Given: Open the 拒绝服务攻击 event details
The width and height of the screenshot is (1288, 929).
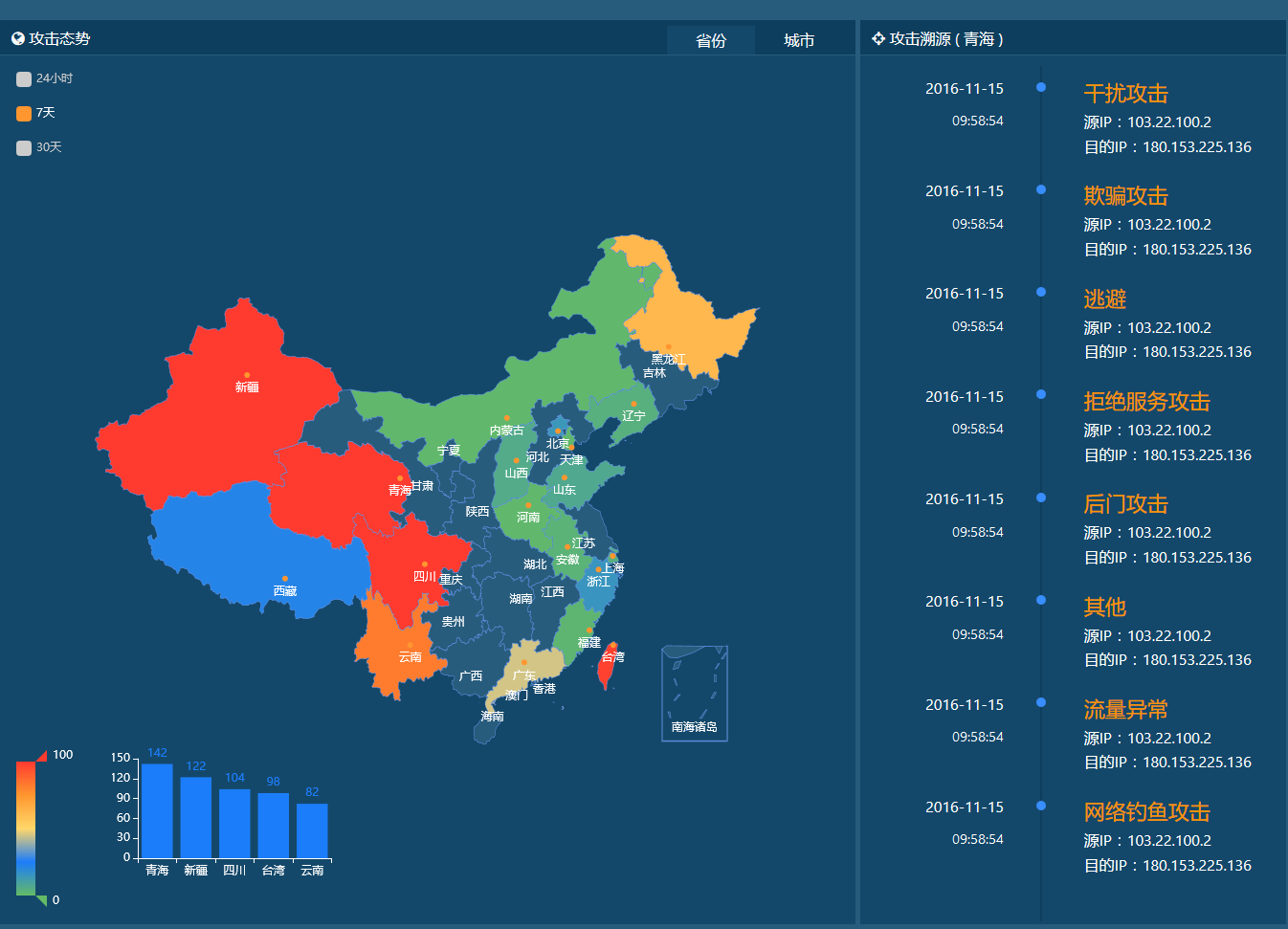Looking at the screenshot, I should (x=1147, y=401).
